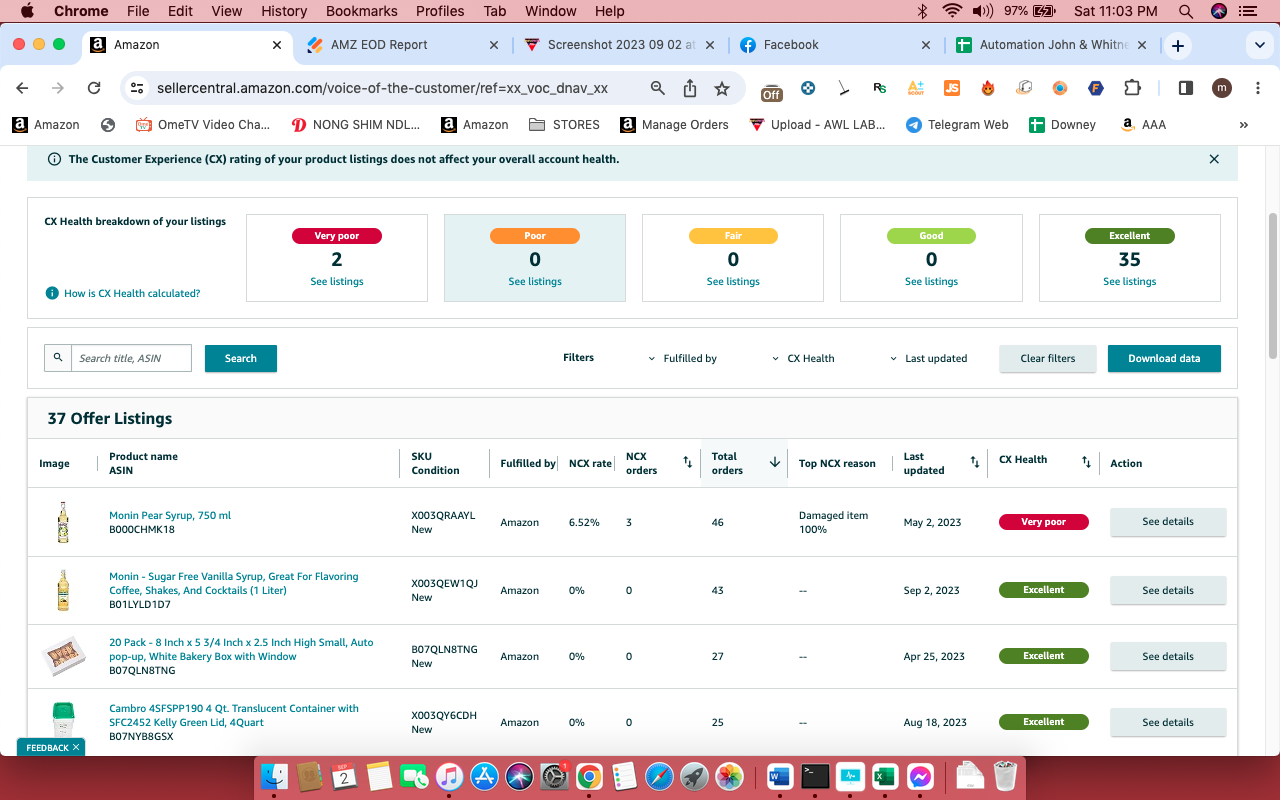Open the Profiles menu in menu bar
This screenshot has width=1280, height=800.
(x=440, y=11)
